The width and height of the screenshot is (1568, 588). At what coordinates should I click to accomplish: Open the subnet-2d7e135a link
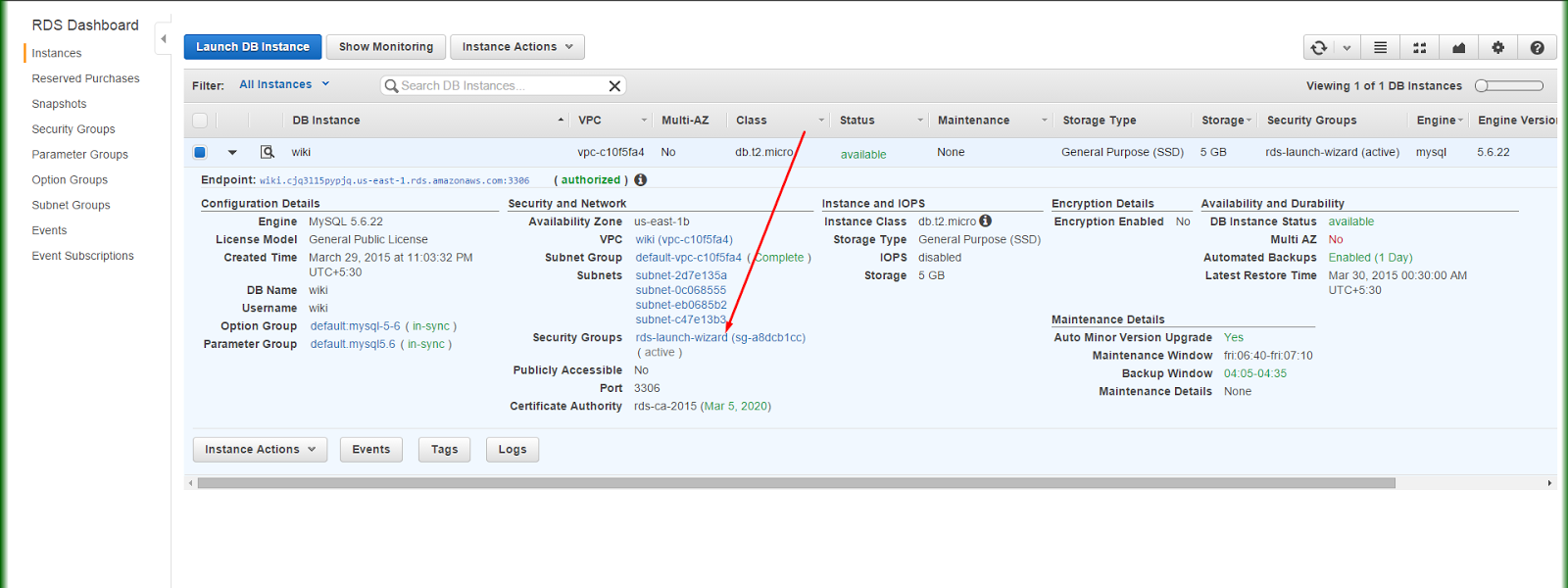[681, 276]
